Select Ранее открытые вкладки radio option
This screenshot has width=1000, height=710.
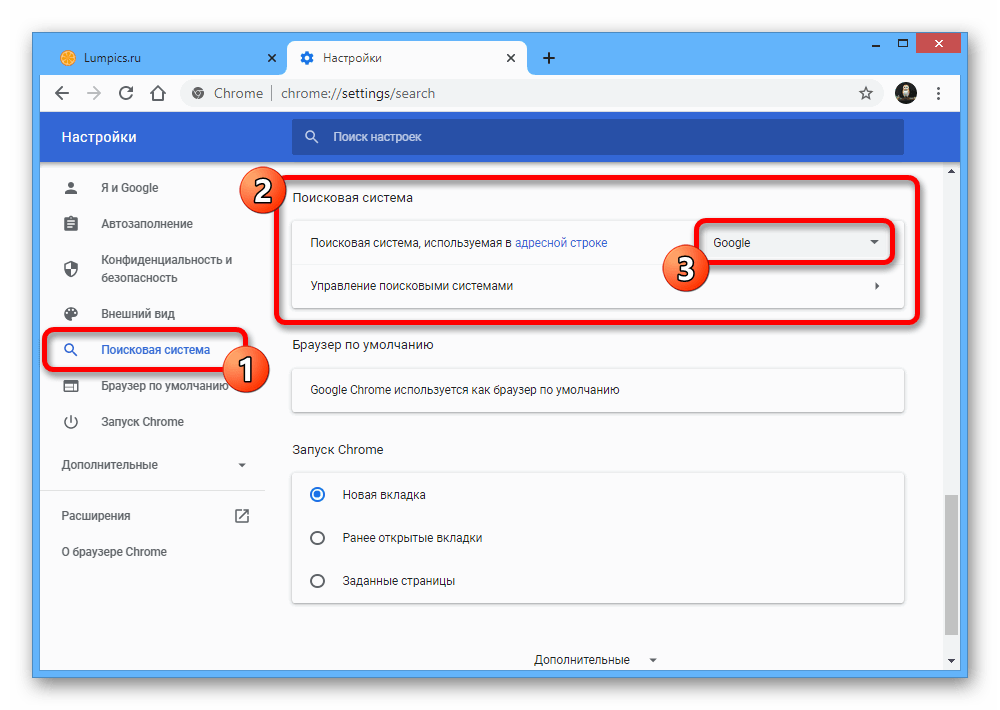[x=318, y=537]
